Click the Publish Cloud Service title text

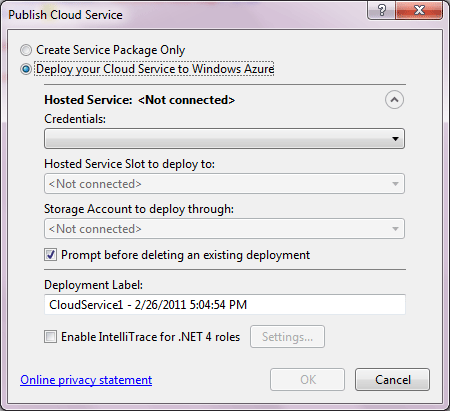(65, 15)
